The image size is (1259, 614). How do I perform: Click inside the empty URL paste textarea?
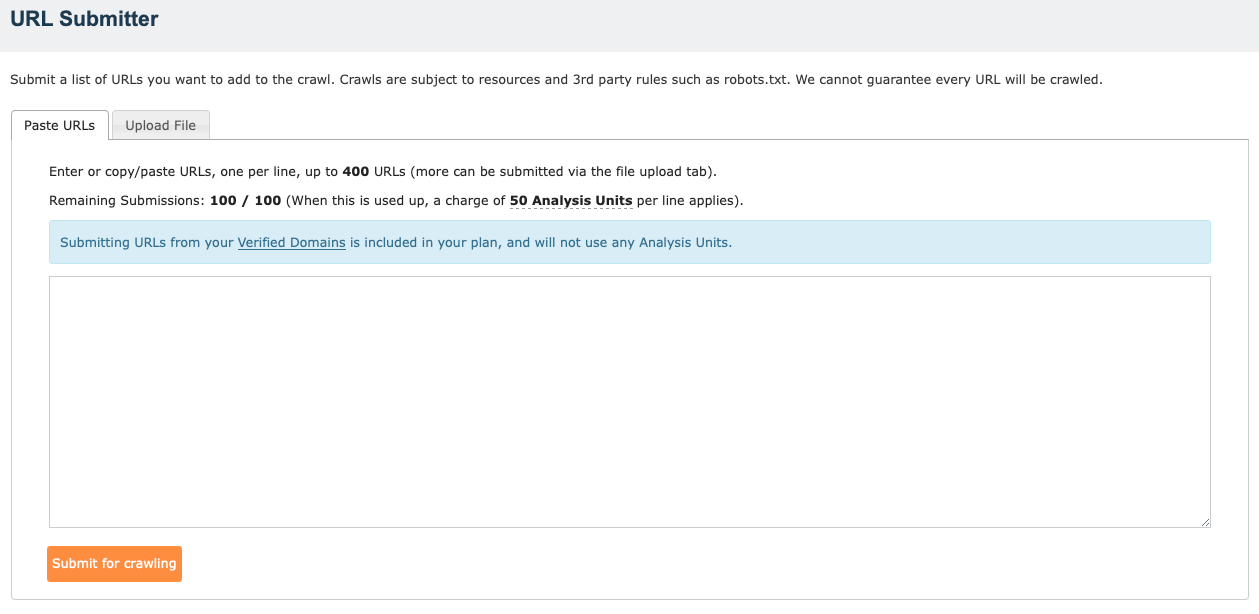point(628,400)
